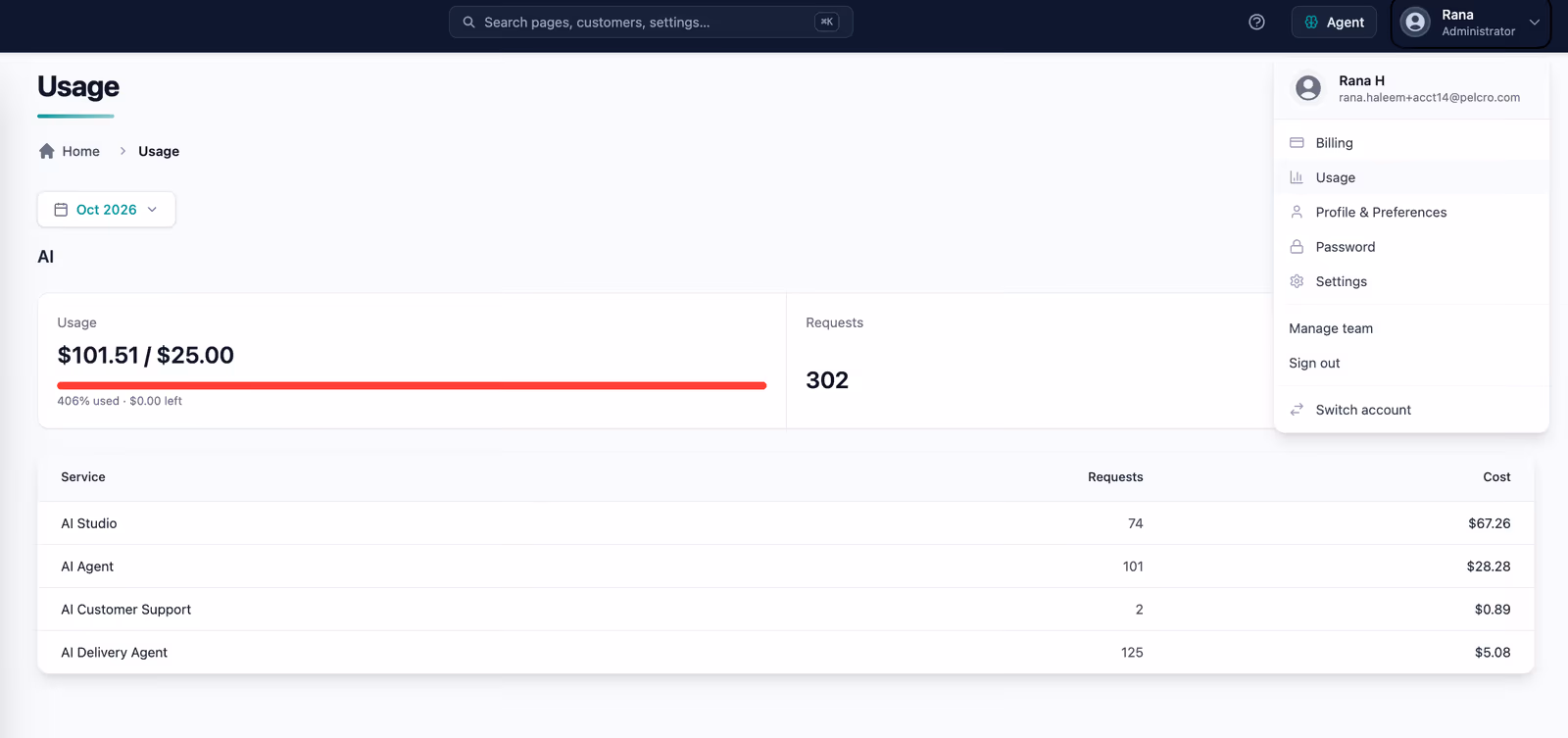Choose Password from the account menu
The width and height of the screenshot is (1568, 738).
coord(1411,247)
